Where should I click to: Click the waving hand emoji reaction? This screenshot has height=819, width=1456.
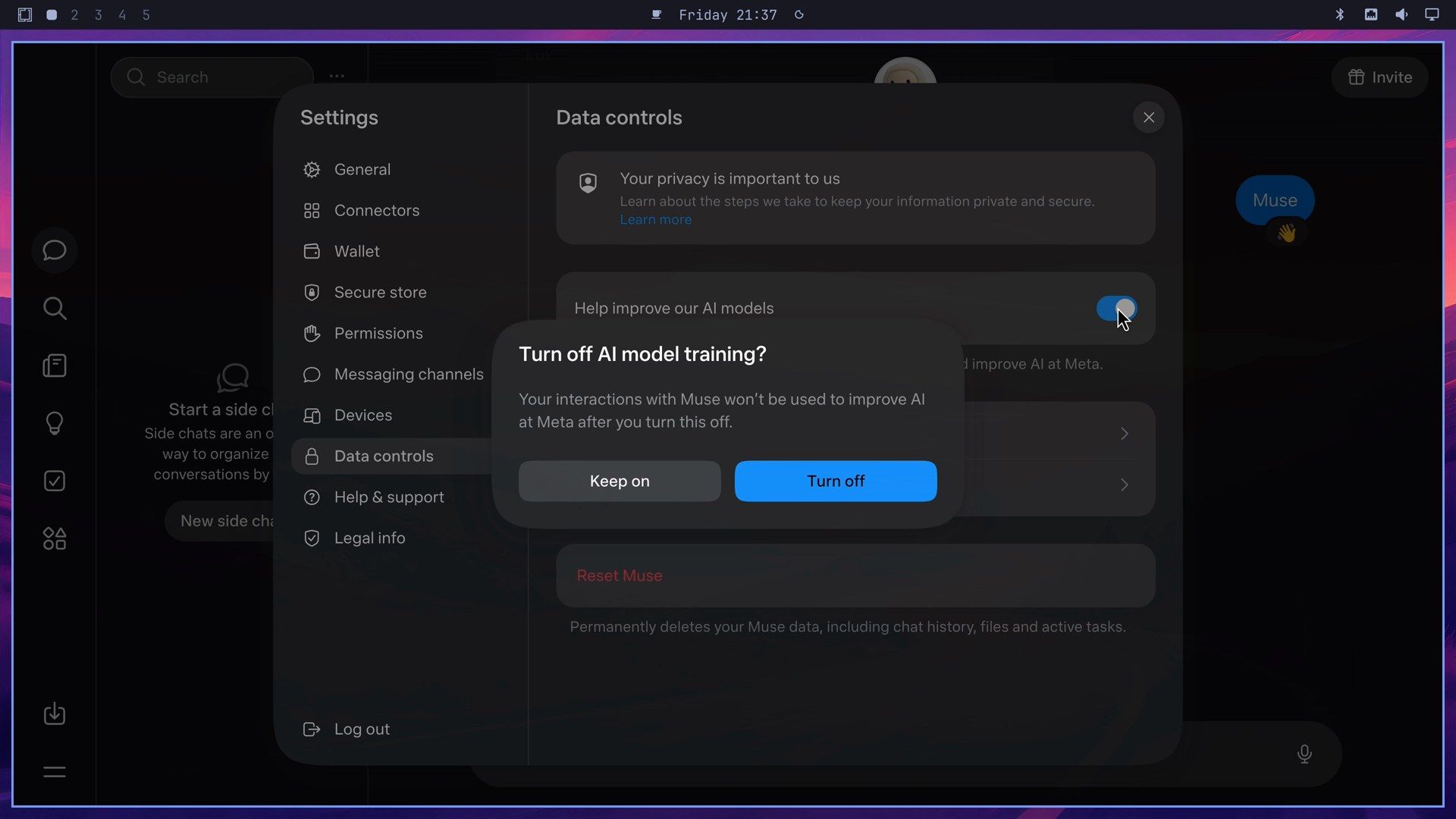point(1286,233)
